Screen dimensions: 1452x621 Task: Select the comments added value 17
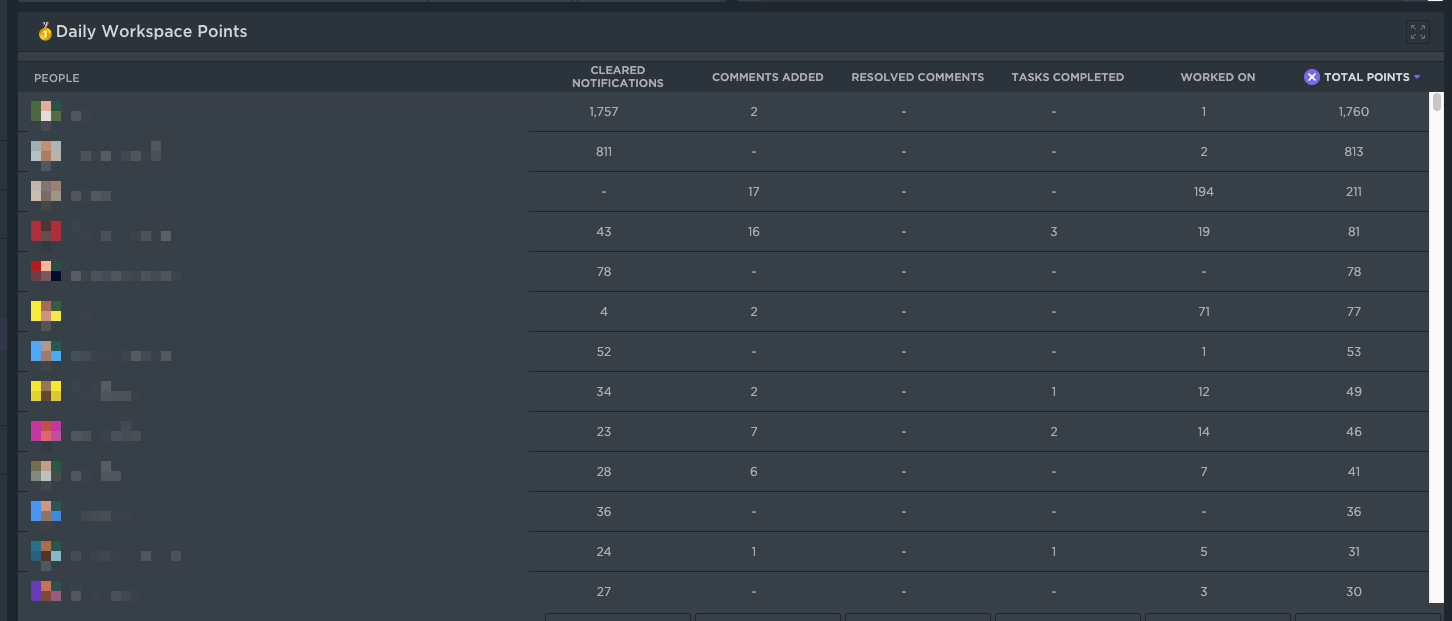pos(754,192)
